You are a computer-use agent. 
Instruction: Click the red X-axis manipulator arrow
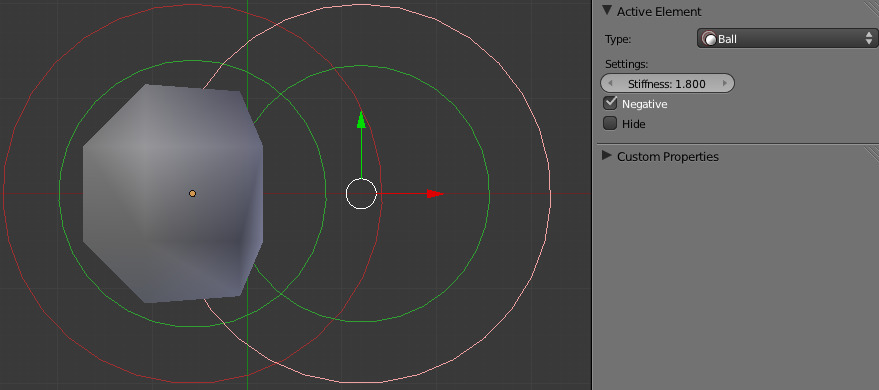coord(435,194)
